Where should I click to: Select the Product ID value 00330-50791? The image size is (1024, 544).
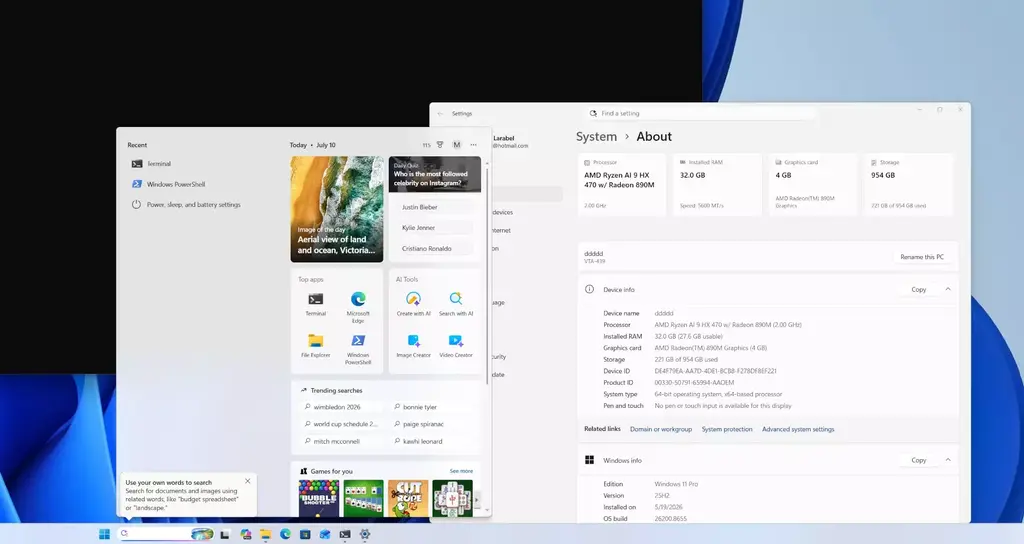(x=694, y=383)
